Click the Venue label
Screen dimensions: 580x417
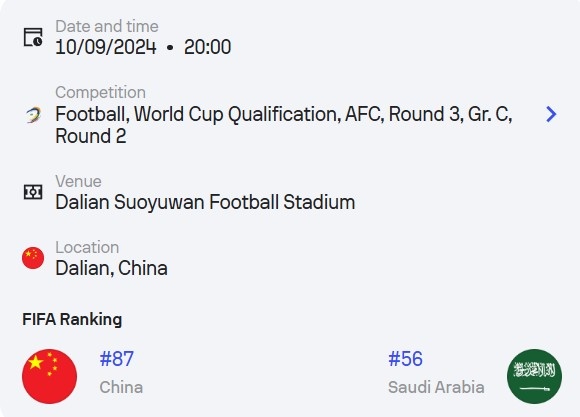click(78, 182)
